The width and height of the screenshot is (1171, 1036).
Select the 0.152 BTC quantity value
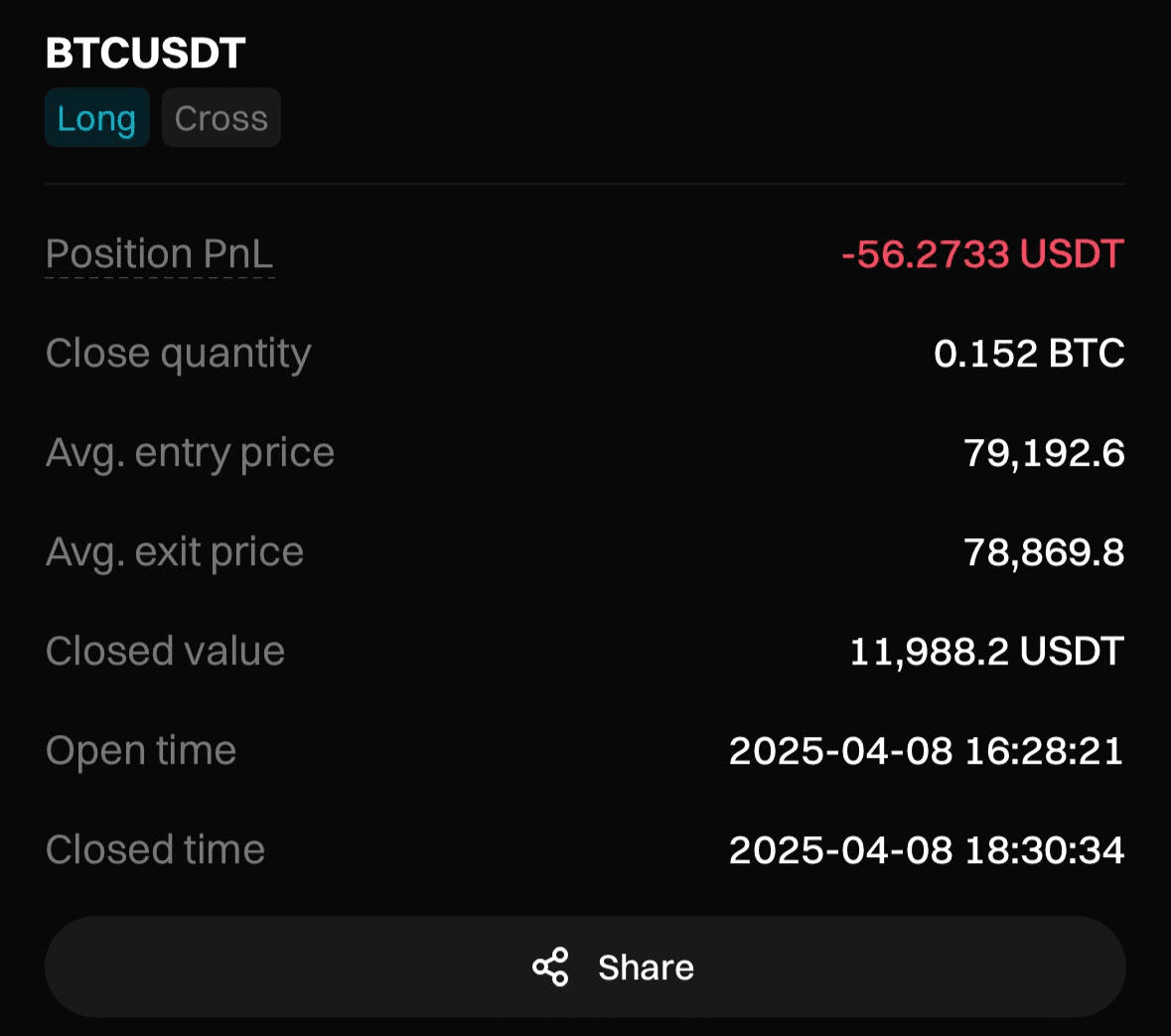coord(1029,354)
